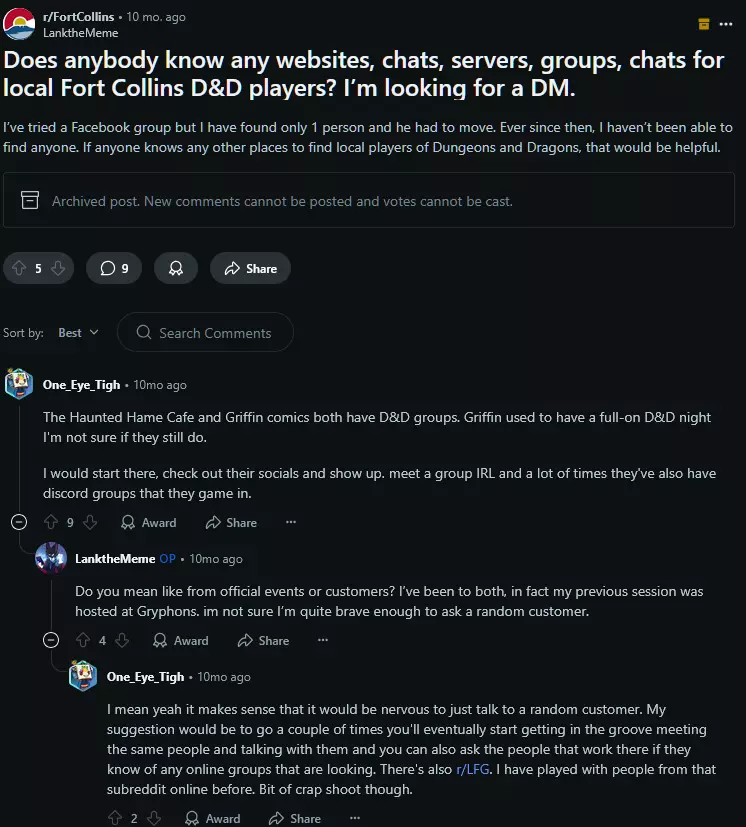Screen dimensions: 746x827
Task: Open LanktheMeme's profile from post header
Action: (x=80, y=33)
